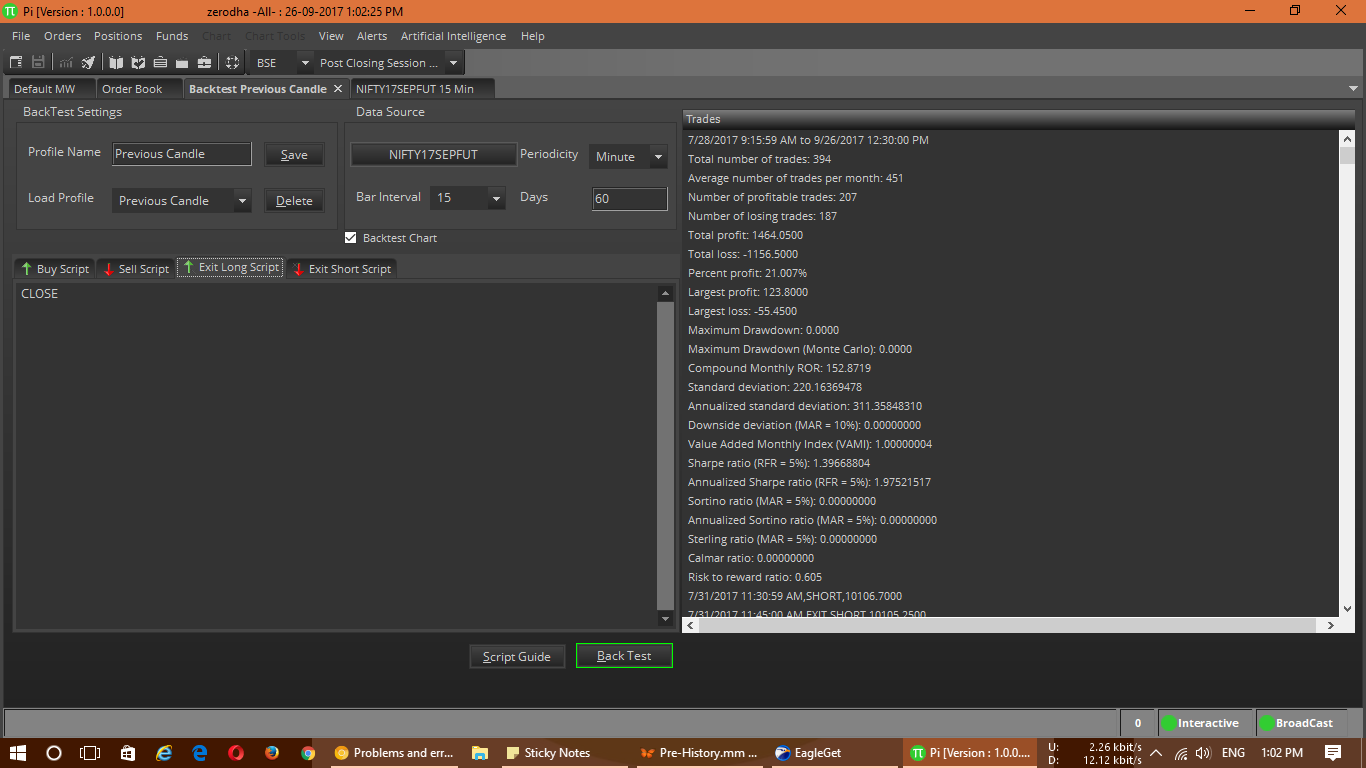The image size is (1366, 768).
Task: Select the Exit Short Script tab
Action: pos(342,268)
